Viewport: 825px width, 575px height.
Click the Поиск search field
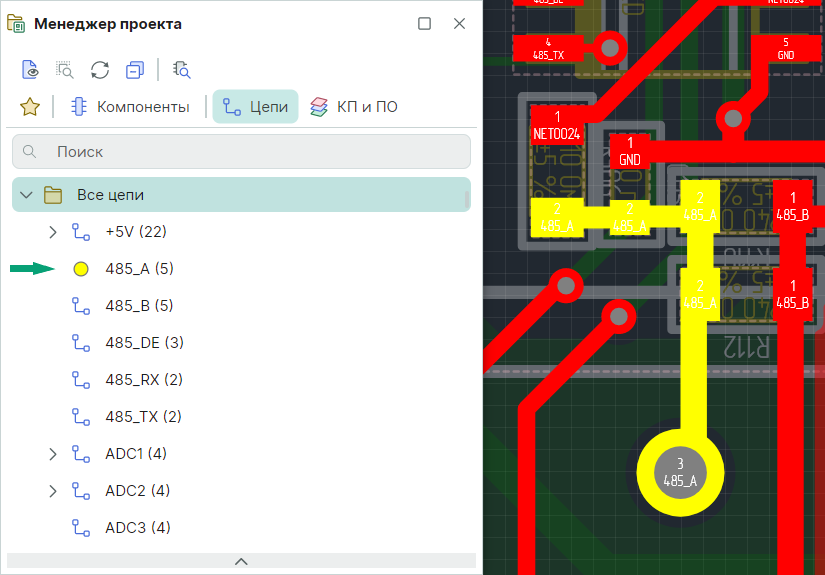coord(241,152)
